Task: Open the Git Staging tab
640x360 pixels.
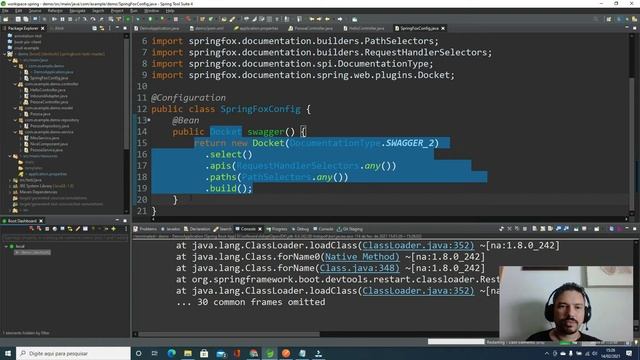Action: (x=349, y=229)
